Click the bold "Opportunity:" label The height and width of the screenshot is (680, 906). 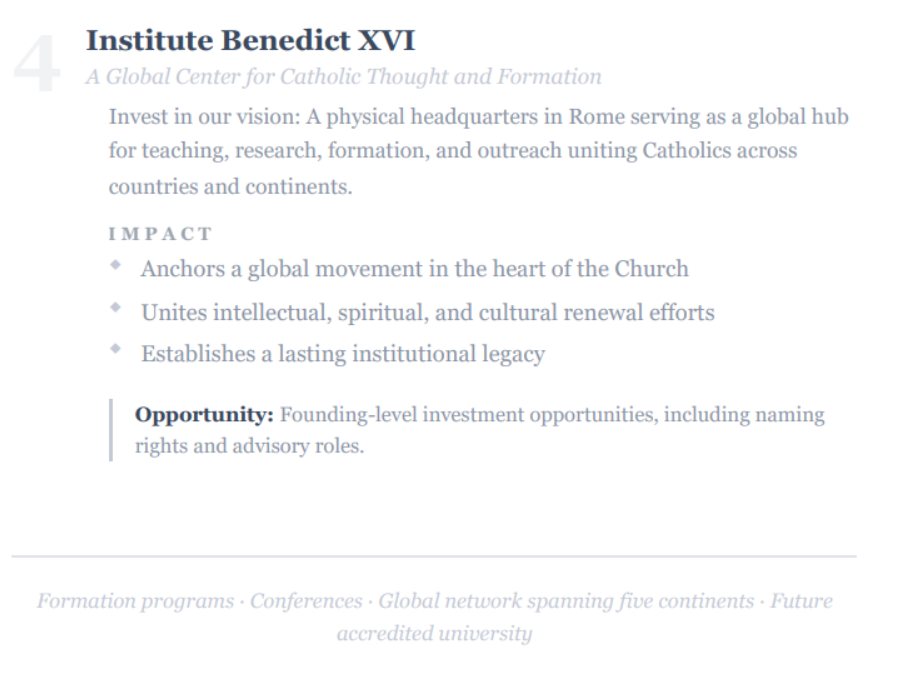pyautogui.click(x=204, y=414)
